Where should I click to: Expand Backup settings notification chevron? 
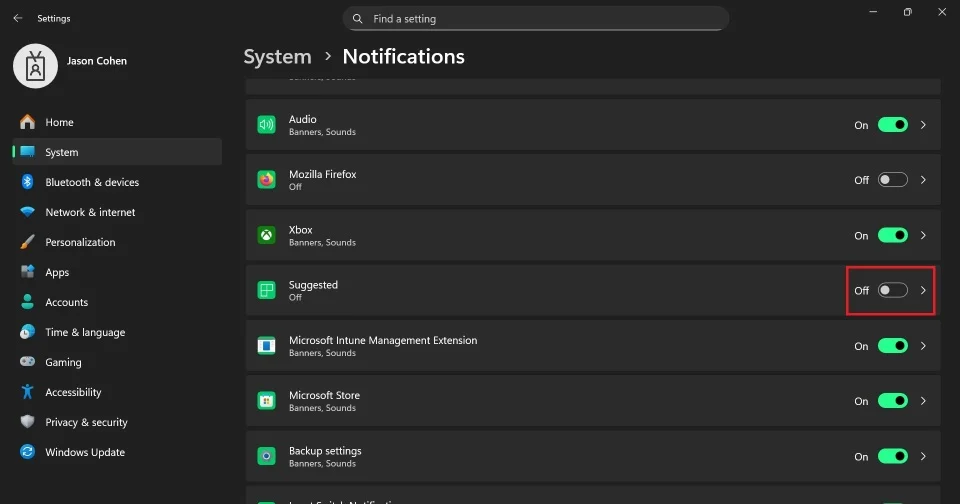(x=923, y=456)
